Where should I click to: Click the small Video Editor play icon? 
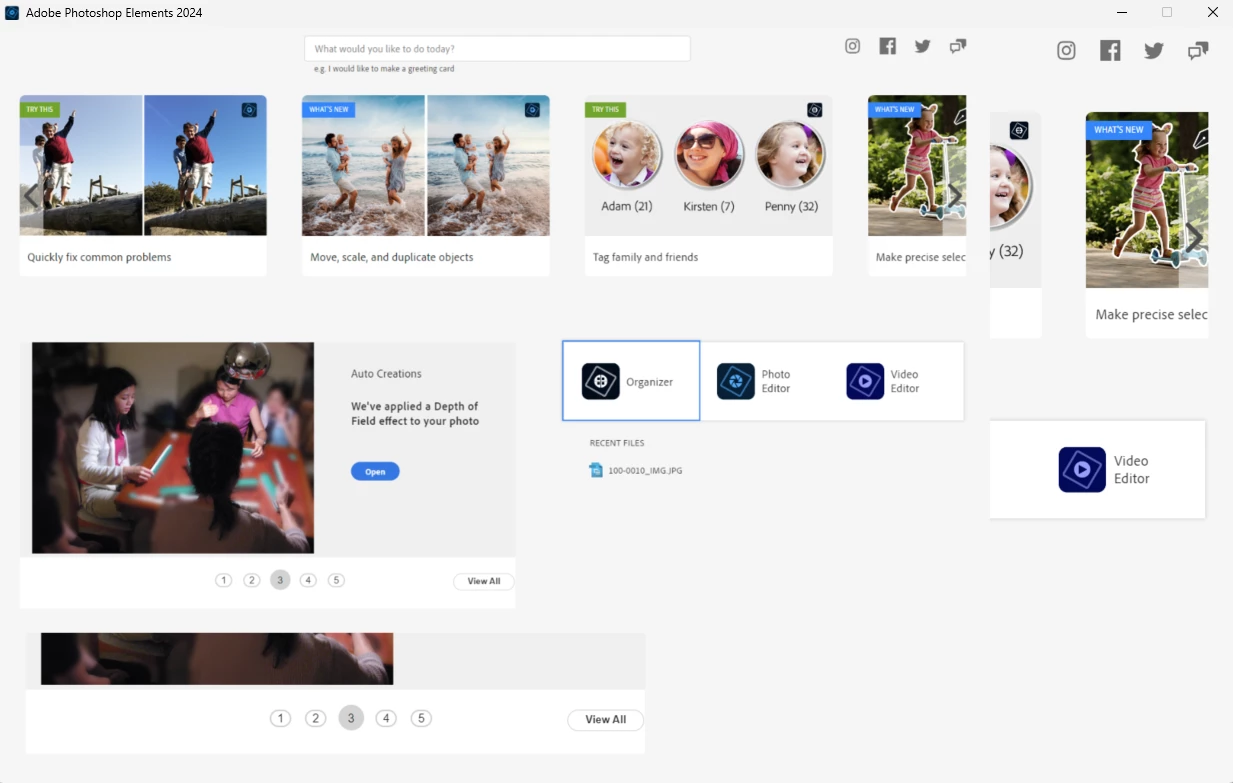pyautogui.click(x=865, y=381)
